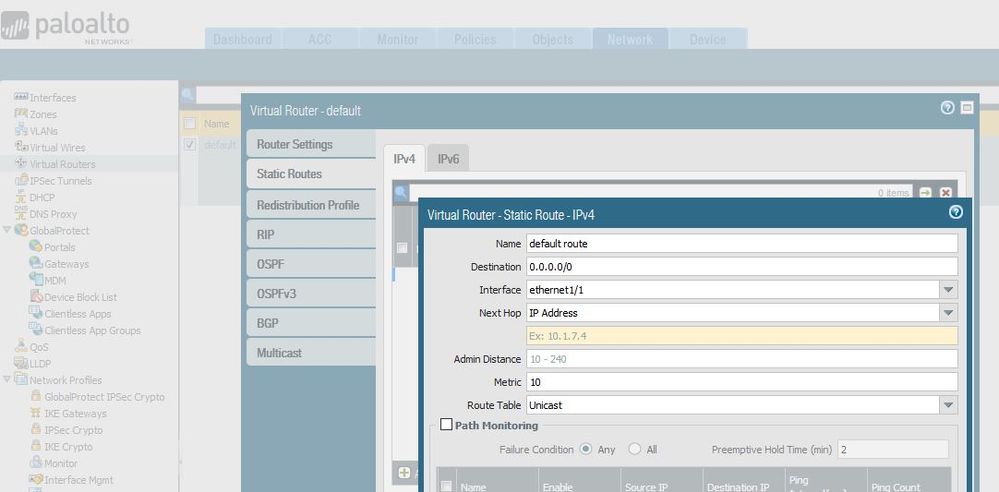Click the next hop IP address field
Viewport: 999px width, 492px height.
coord(740,336)
